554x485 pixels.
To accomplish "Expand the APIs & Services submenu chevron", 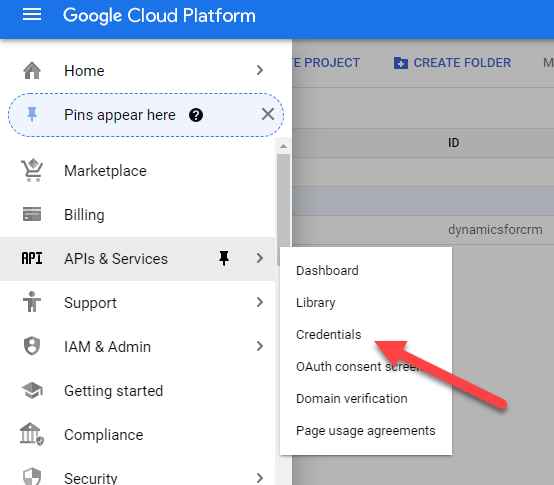I will [x=260, y=258].
